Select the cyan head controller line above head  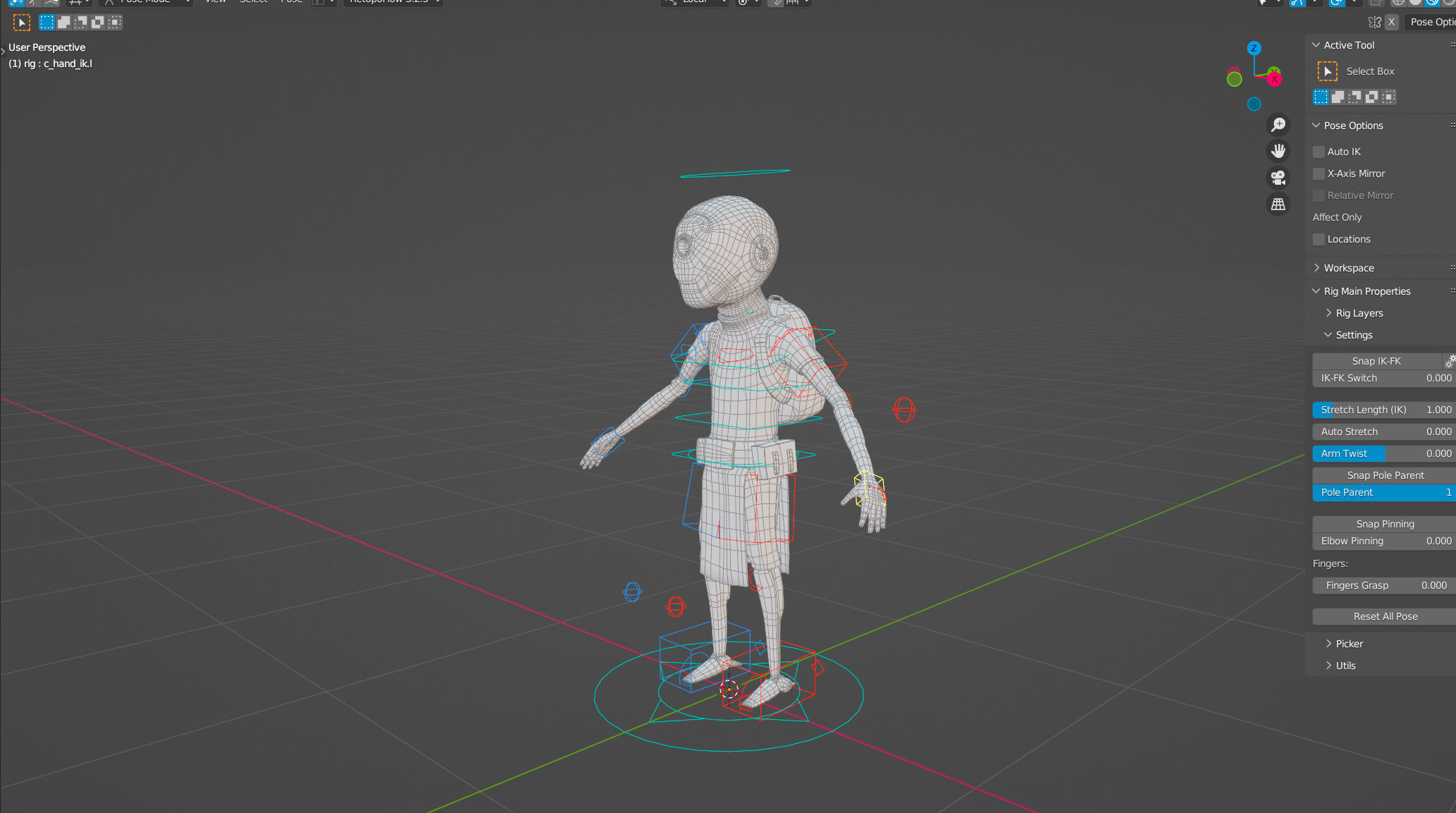click(x=734, y=173)
